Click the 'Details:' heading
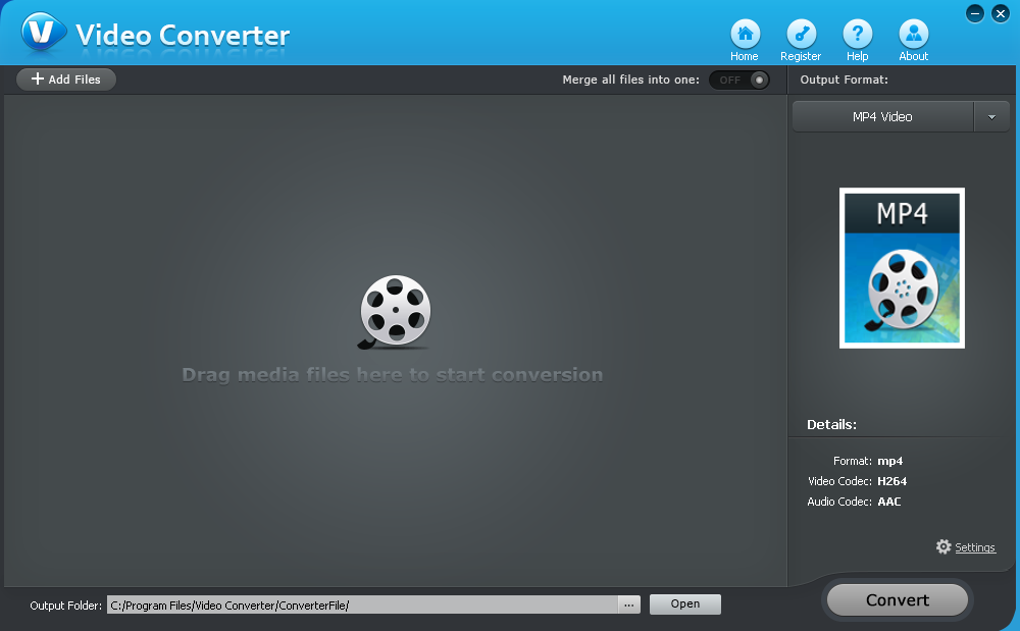The height and width of the screenshot is (631, 1020). coord(831,425)
